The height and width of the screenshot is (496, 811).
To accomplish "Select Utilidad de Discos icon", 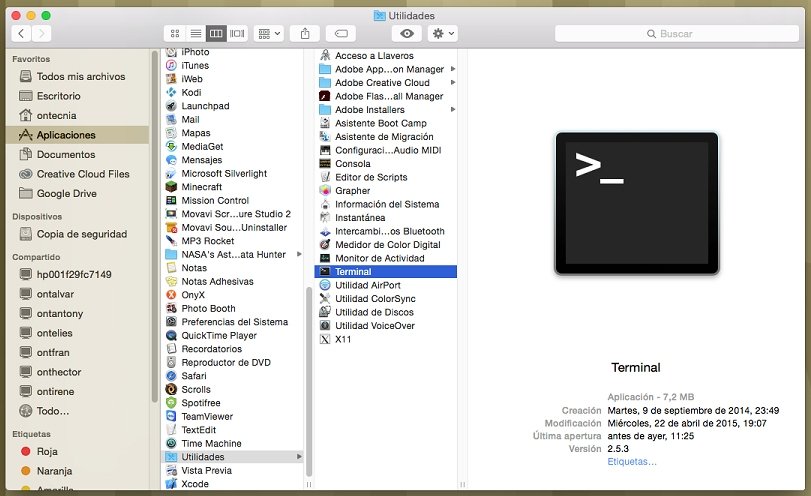I will 325,312.
